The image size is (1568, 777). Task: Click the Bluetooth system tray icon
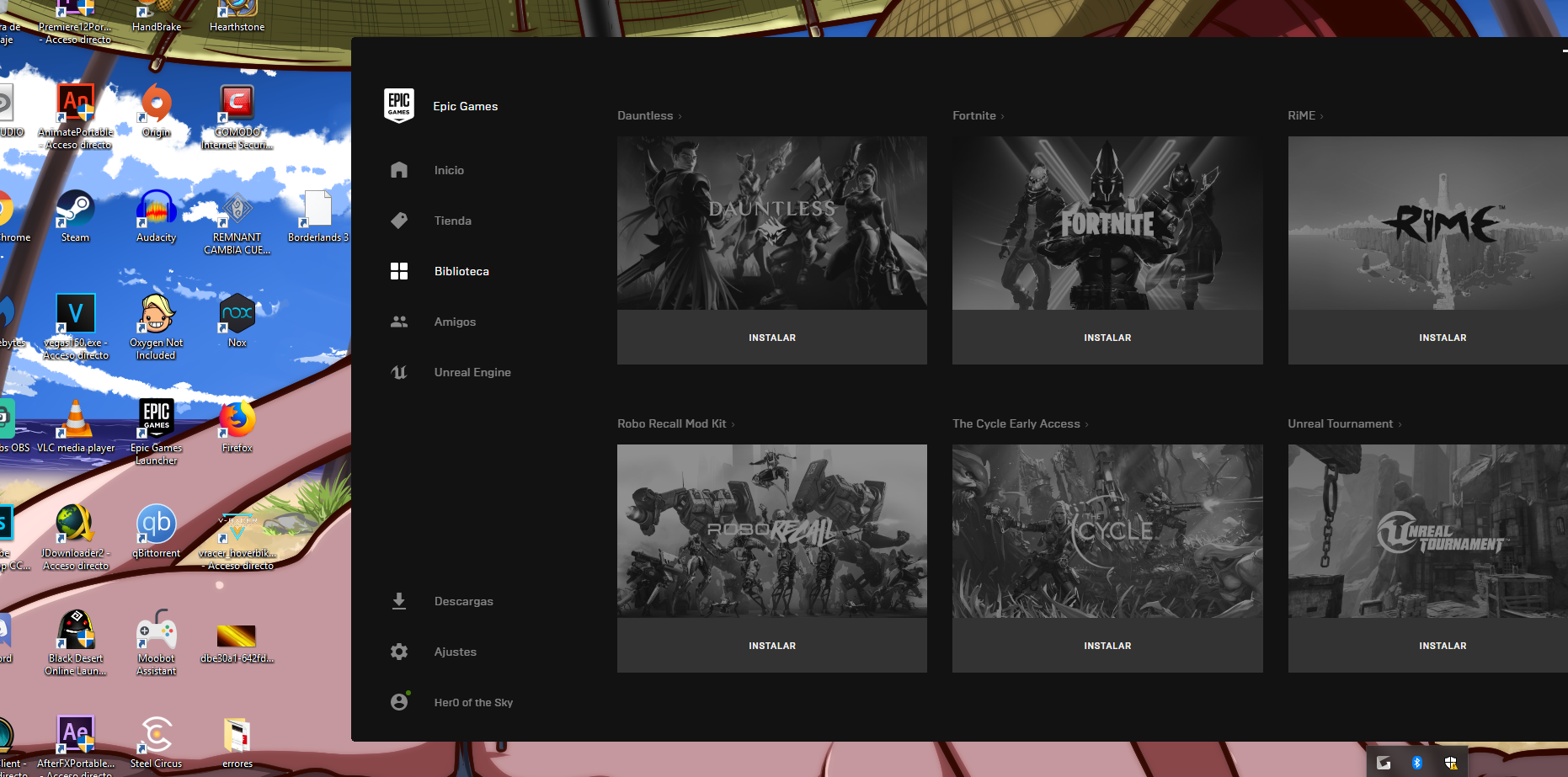click(x=1417, y=763)
